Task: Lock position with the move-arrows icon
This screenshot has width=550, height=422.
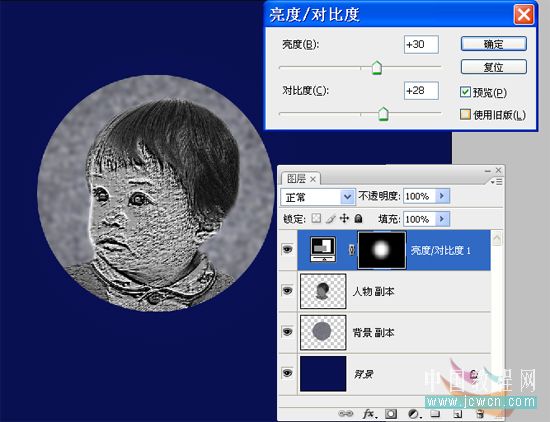Action: click(344, 219)
